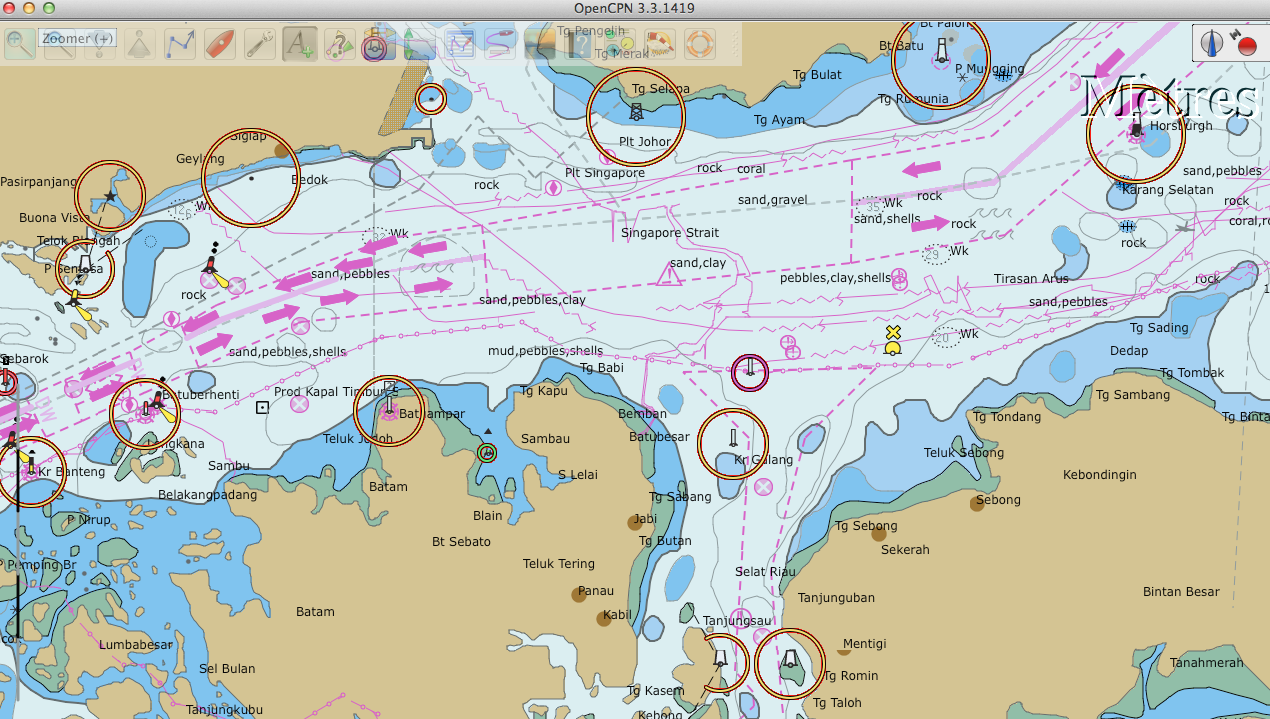Image resolution: width=1270 pixels, height=719 pixels.
Task: Click the Tirasan Arus label
Action: pyautogui.click(x=1031, y=279)
